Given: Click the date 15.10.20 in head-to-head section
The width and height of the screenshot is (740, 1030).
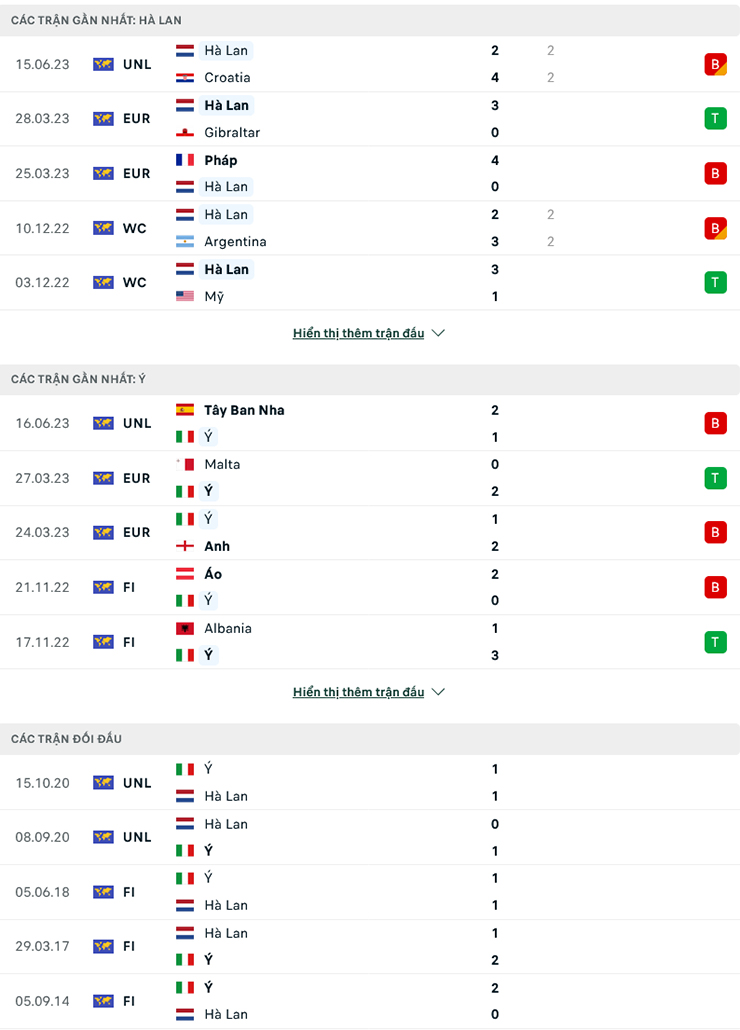Looking at the screenshot, I should click(x=43, y=783).
